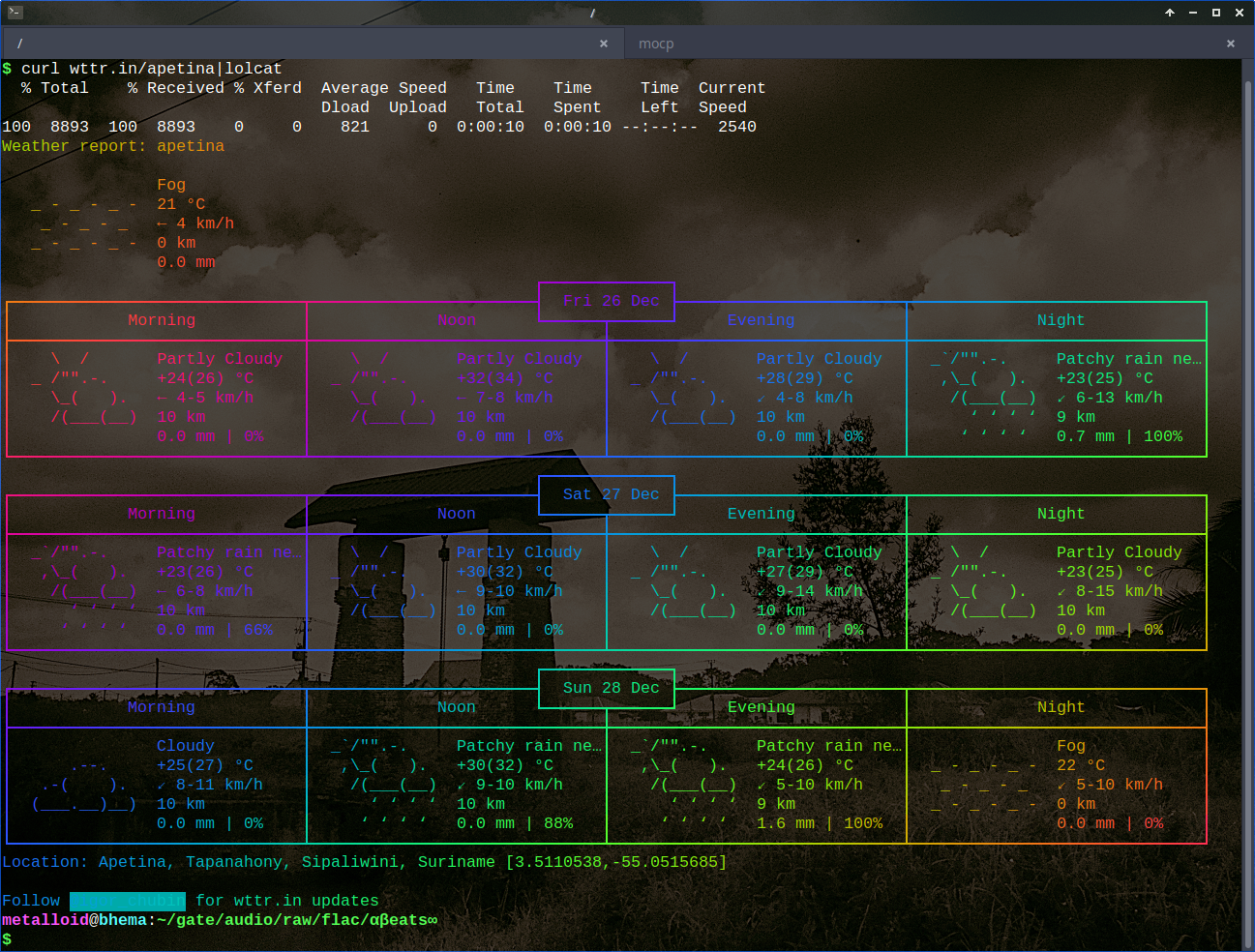Image resolution: width=1255 pixels, height=952 pixels.
Task: Click the keep-above arrow window button
Action: click(1169, 13)
